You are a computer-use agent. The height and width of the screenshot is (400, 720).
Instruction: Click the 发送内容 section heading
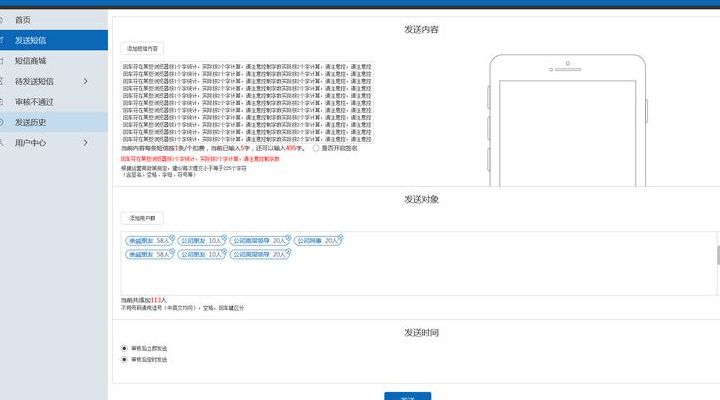coord(421,29)
